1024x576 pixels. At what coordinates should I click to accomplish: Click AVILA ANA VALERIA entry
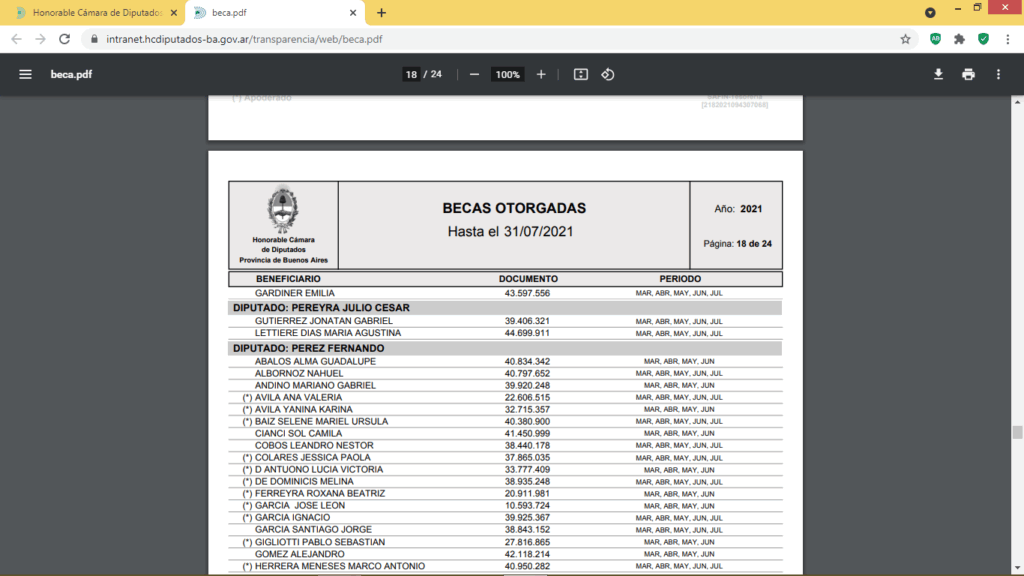coord(298,397)
